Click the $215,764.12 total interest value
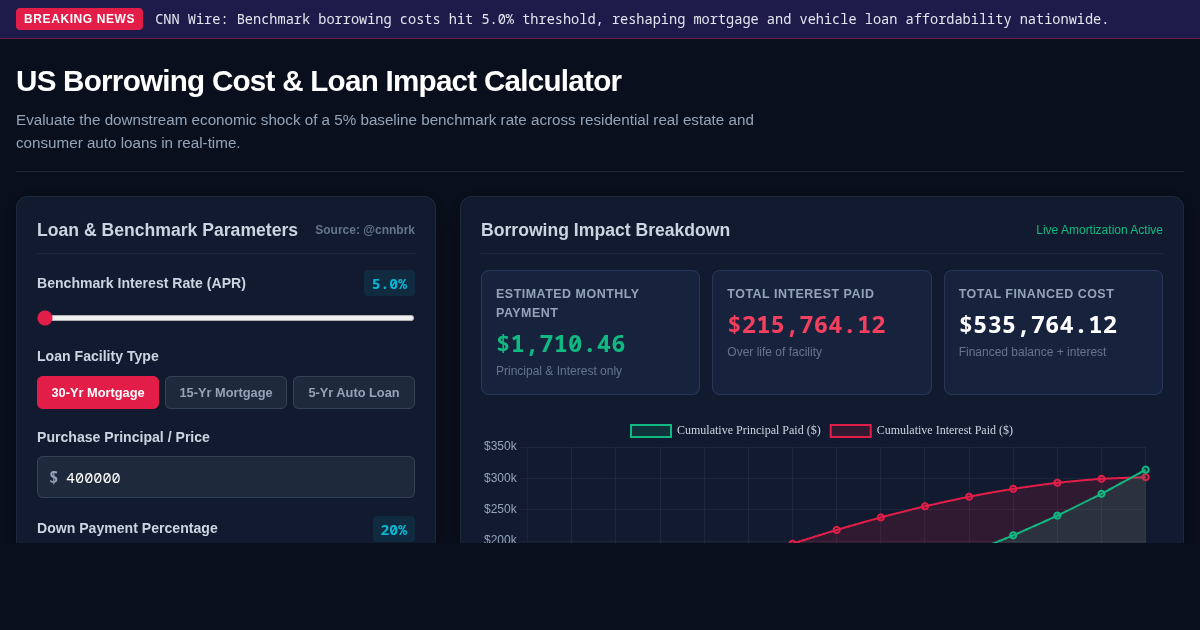Screen dimensions: 1200x630 [806, 325]
